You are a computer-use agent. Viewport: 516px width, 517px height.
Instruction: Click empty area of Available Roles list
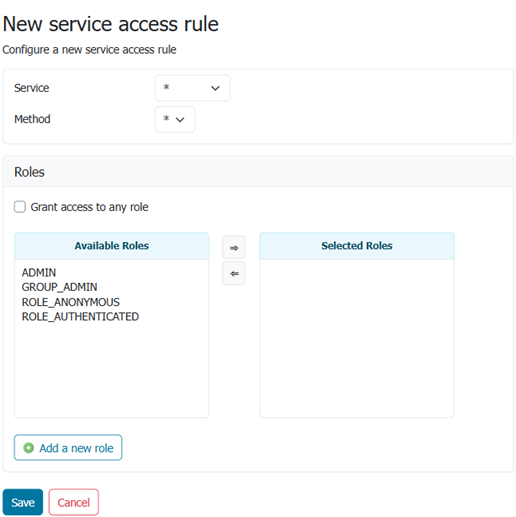[x=112, y=370]
